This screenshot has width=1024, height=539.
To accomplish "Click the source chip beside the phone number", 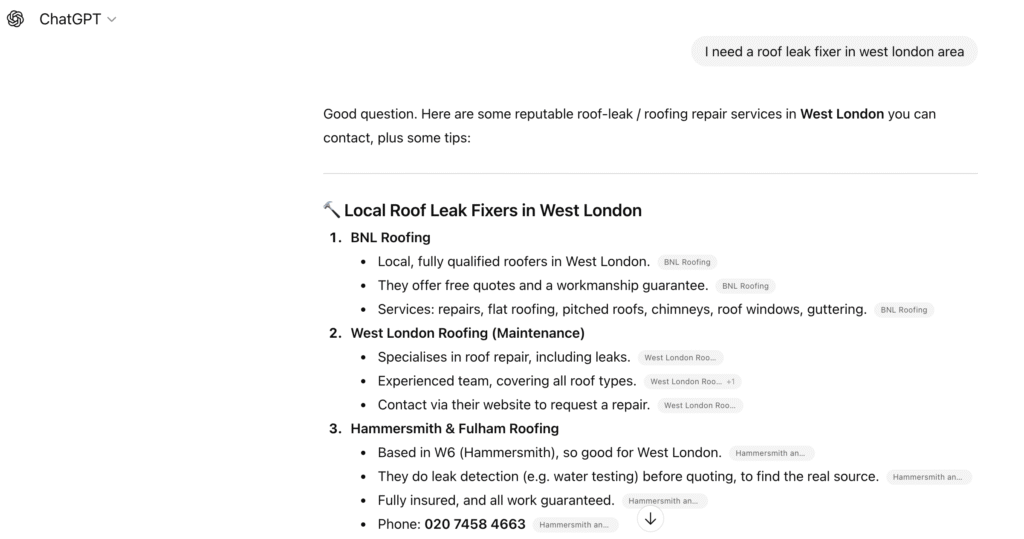I will [575, 524].
